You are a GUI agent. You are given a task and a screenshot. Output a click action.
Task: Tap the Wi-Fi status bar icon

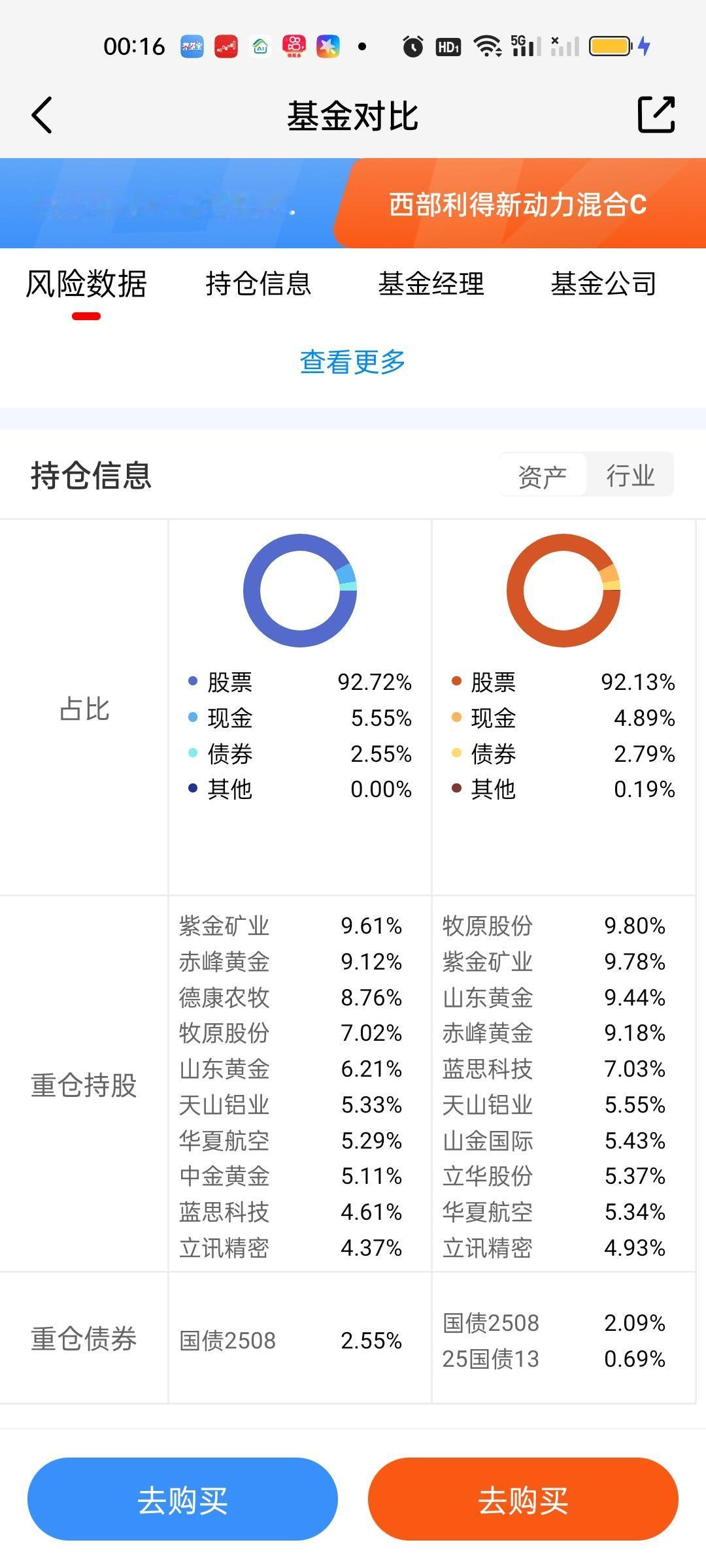[488, 46]
